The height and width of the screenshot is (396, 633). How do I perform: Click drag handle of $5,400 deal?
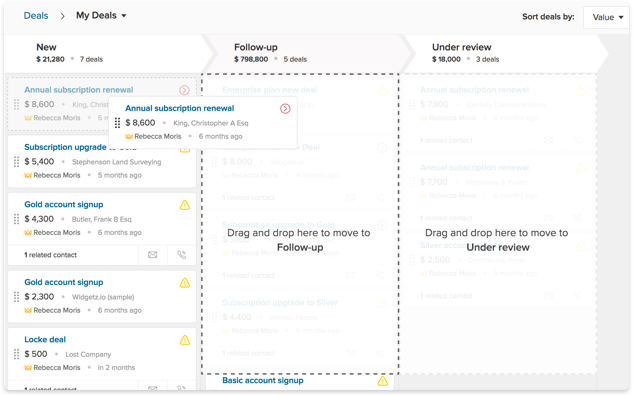(17, 162)
